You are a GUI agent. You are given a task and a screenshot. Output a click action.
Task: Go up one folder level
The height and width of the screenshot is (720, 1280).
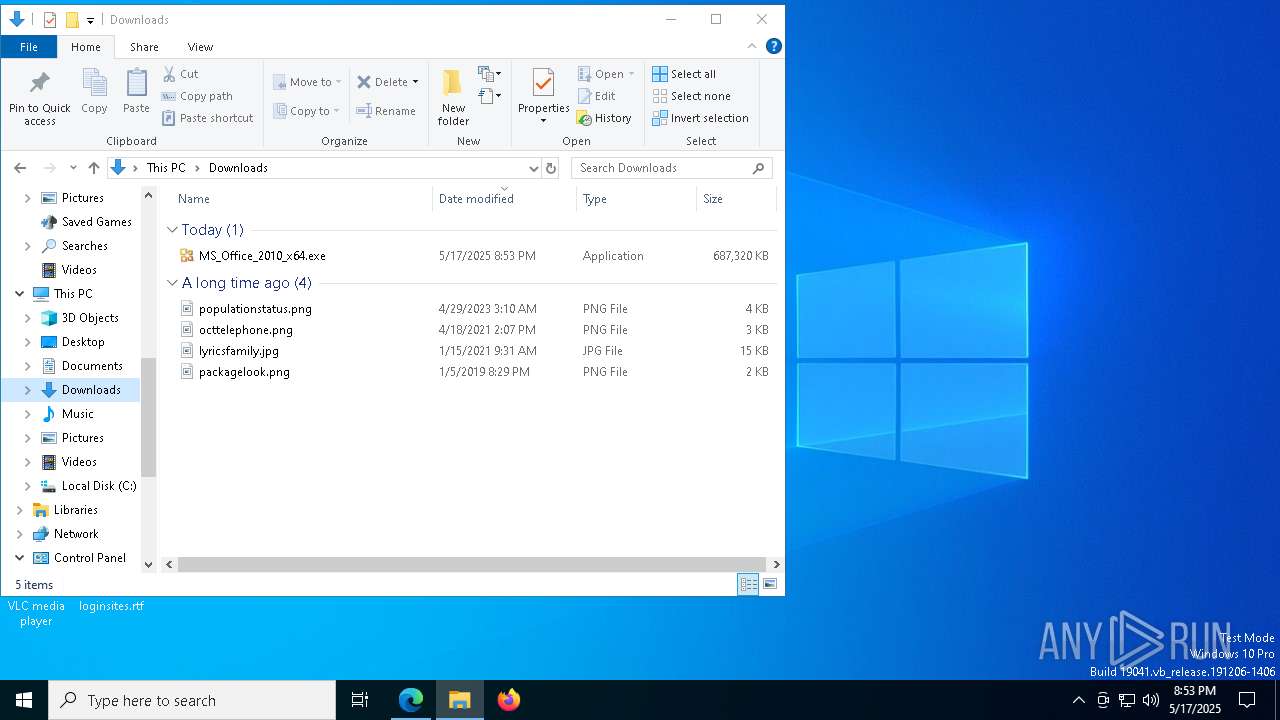[x=94, y=168]
